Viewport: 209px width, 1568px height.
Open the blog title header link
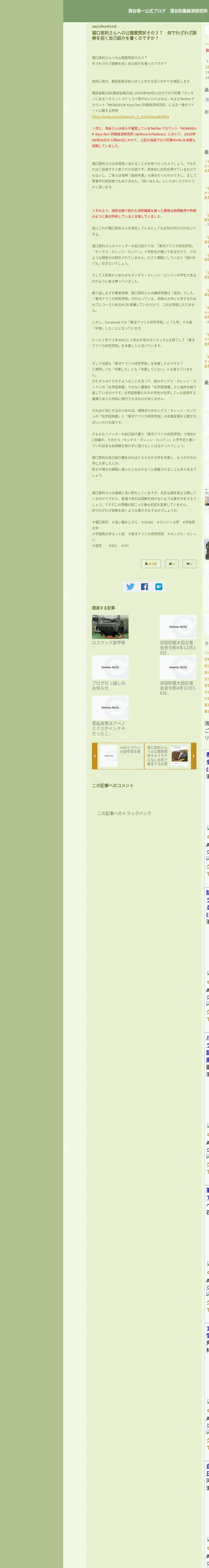point(167,11)
